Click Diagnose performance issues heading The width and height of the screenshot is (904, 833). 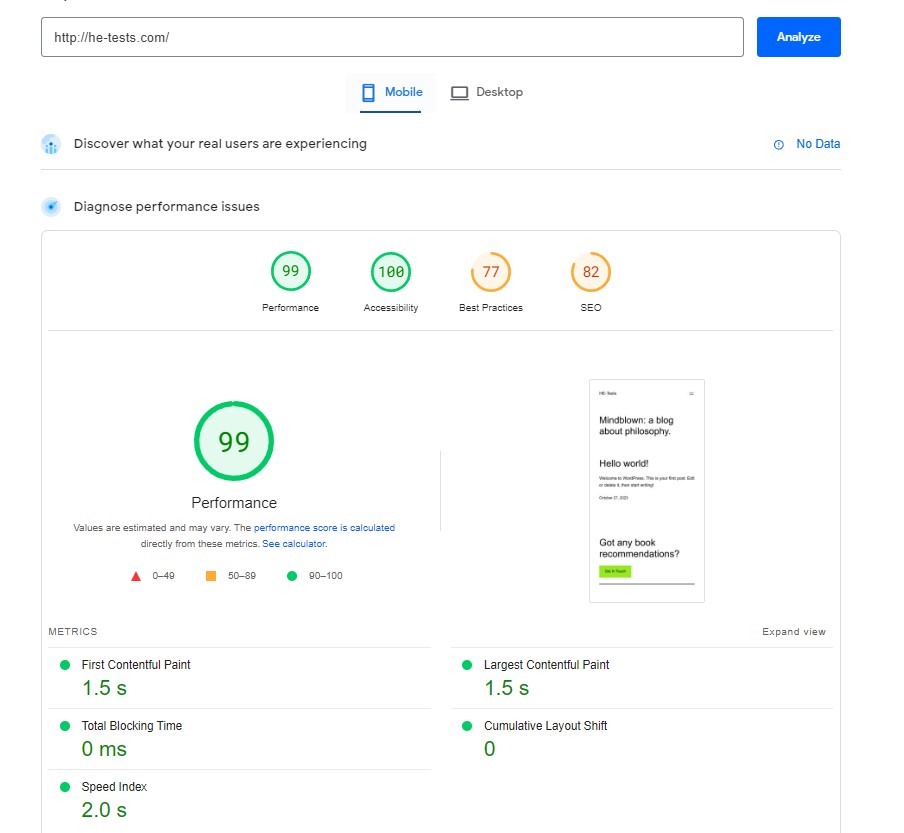[167, 206]
